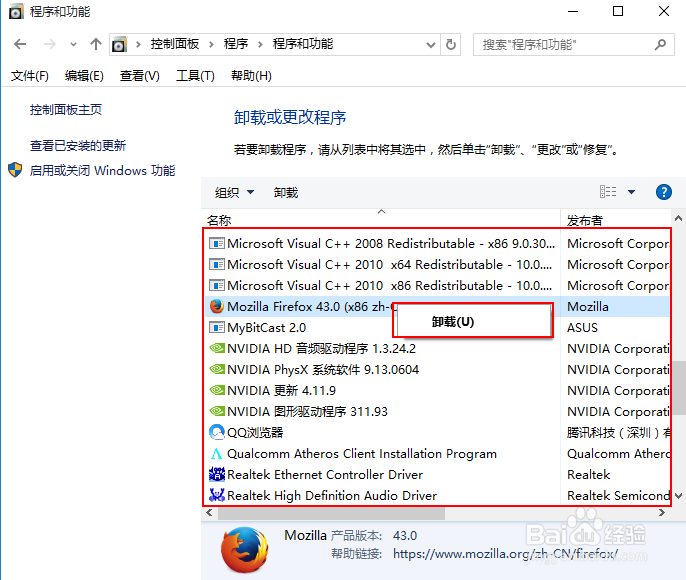Open the 编辑(E) menu
Viewport: 686px width, 580px height.
point(84,76)
